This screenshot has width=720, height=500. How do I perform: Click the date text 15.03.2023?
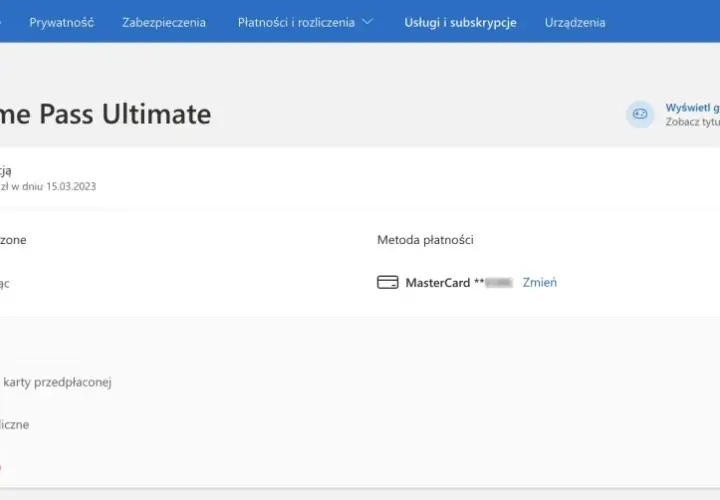[x=71, y=186]
